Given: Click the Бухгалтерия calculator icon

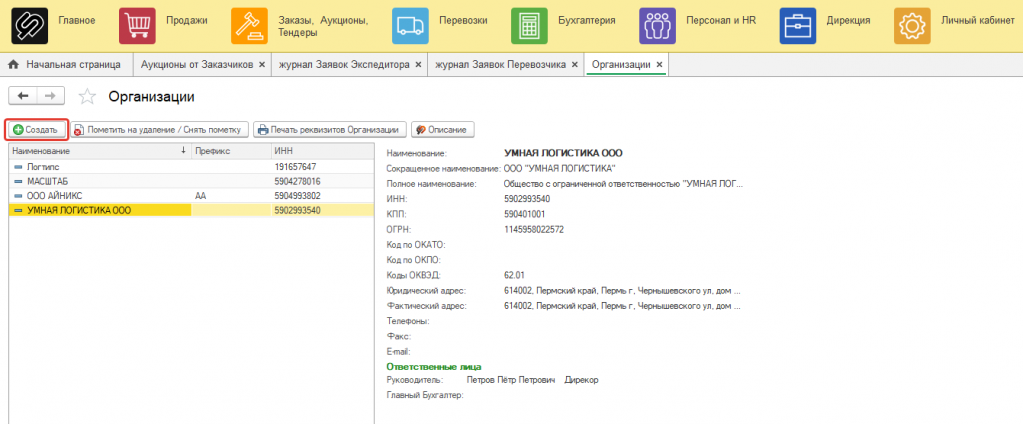Looking at the screenshot, I should click(x=529, y=25).
